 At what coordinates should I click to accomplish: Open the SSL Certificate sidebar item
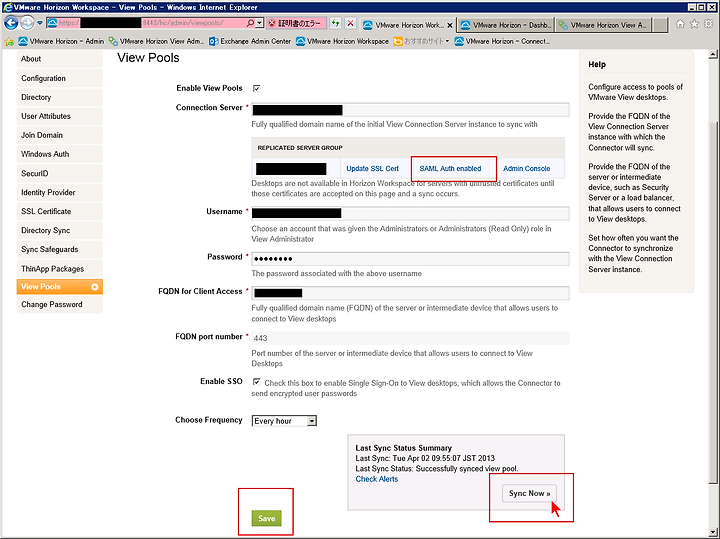click(x=60, y=211)
